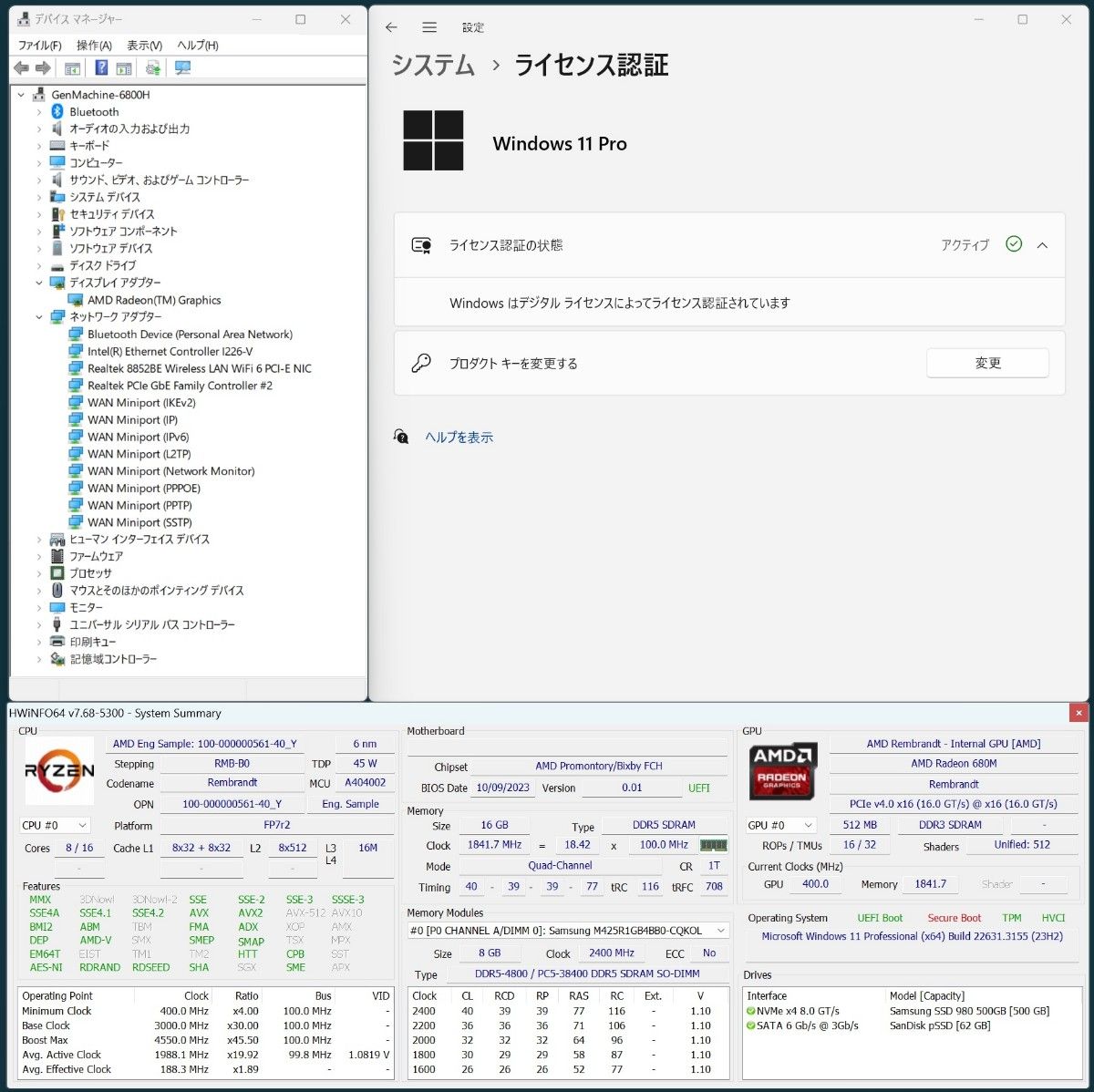The image size is (1094, 1092).
Task: Expand the ディスク ドライブ category
Action: pos(39,266)
